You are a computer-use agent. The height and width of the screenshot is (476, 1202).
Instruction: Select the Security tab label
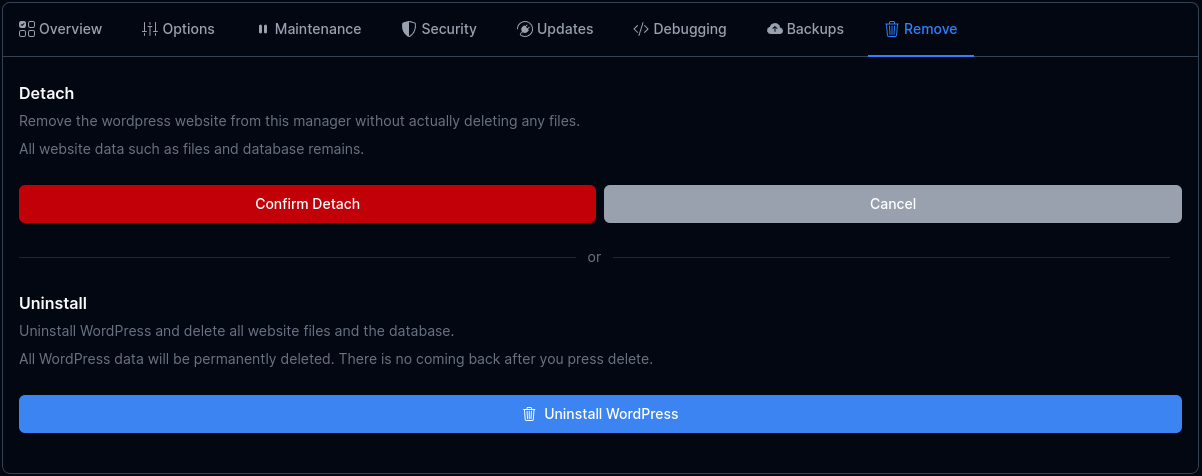[449, 29]
